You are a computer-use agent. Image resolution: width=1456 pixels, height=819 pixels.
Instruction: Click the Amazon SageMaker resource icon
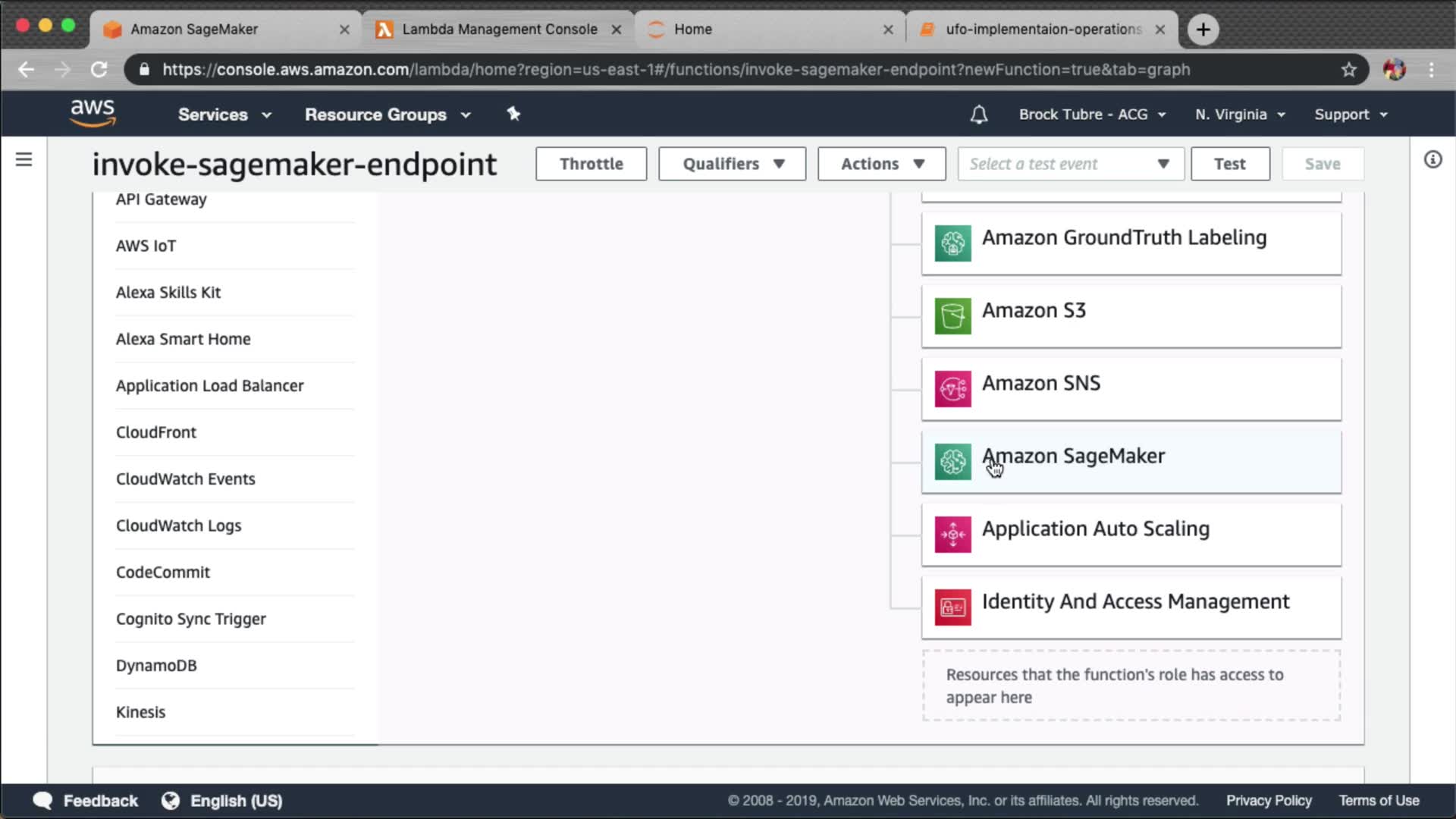point(952,462)
